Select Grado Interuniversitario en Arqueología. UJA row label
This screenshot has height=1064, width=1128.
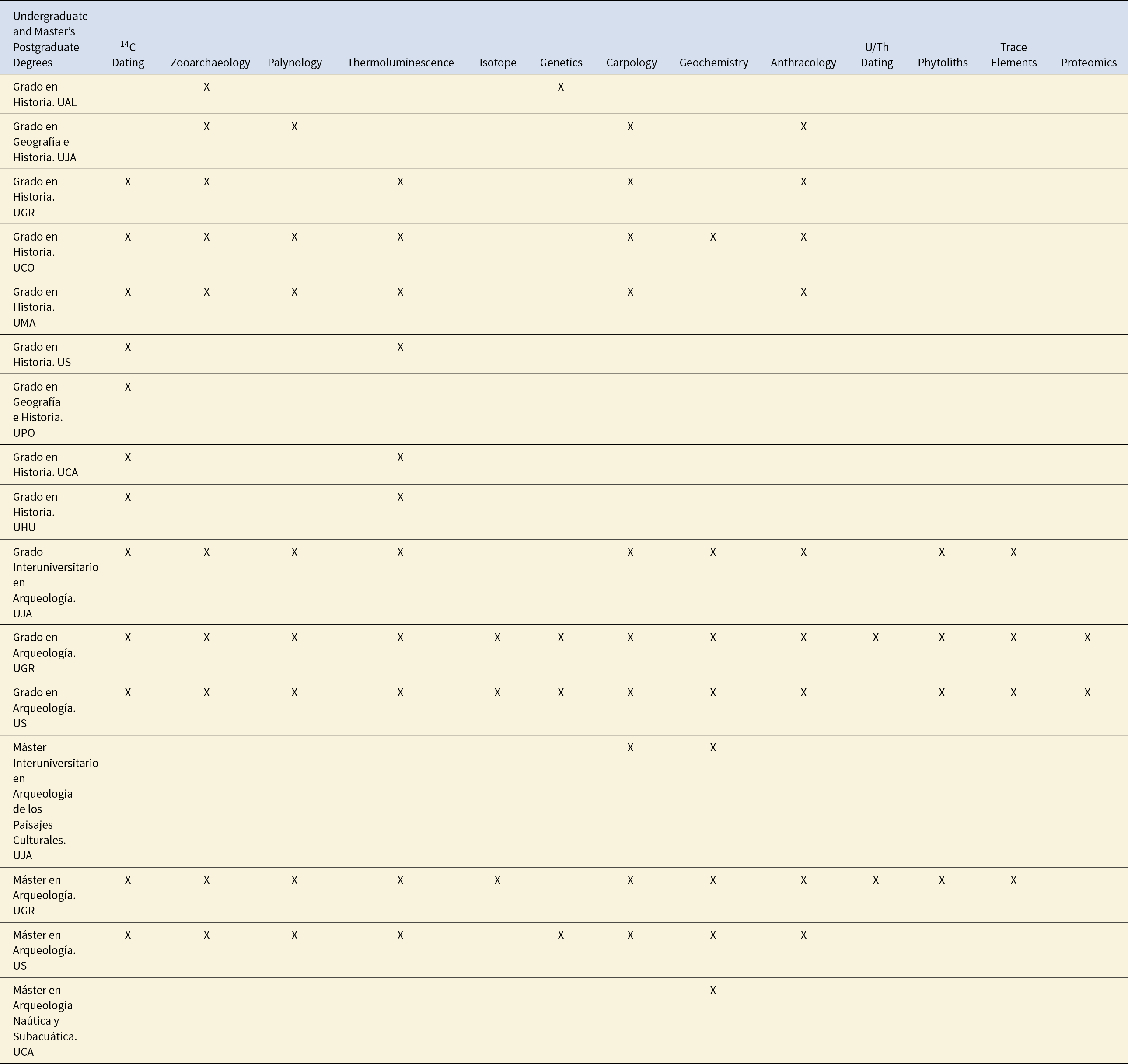coord(56,582)
